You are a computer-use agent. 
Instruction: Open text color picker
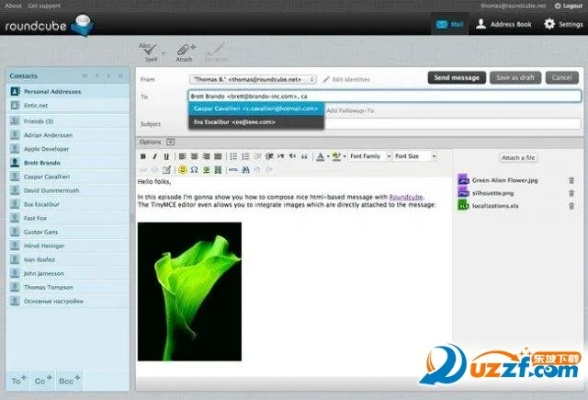[320, 156]
